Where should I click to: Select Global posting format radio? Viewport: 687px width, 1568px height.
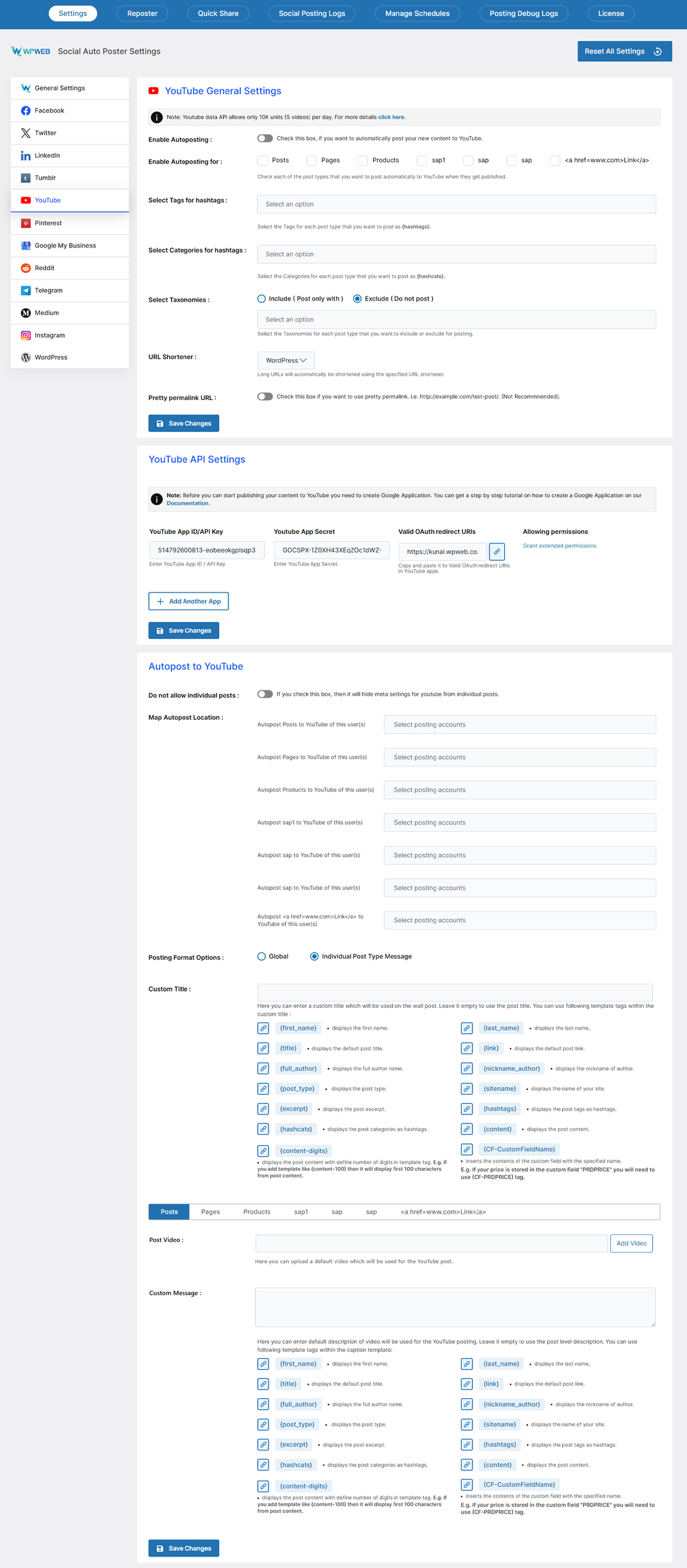[x=261, y=956]
